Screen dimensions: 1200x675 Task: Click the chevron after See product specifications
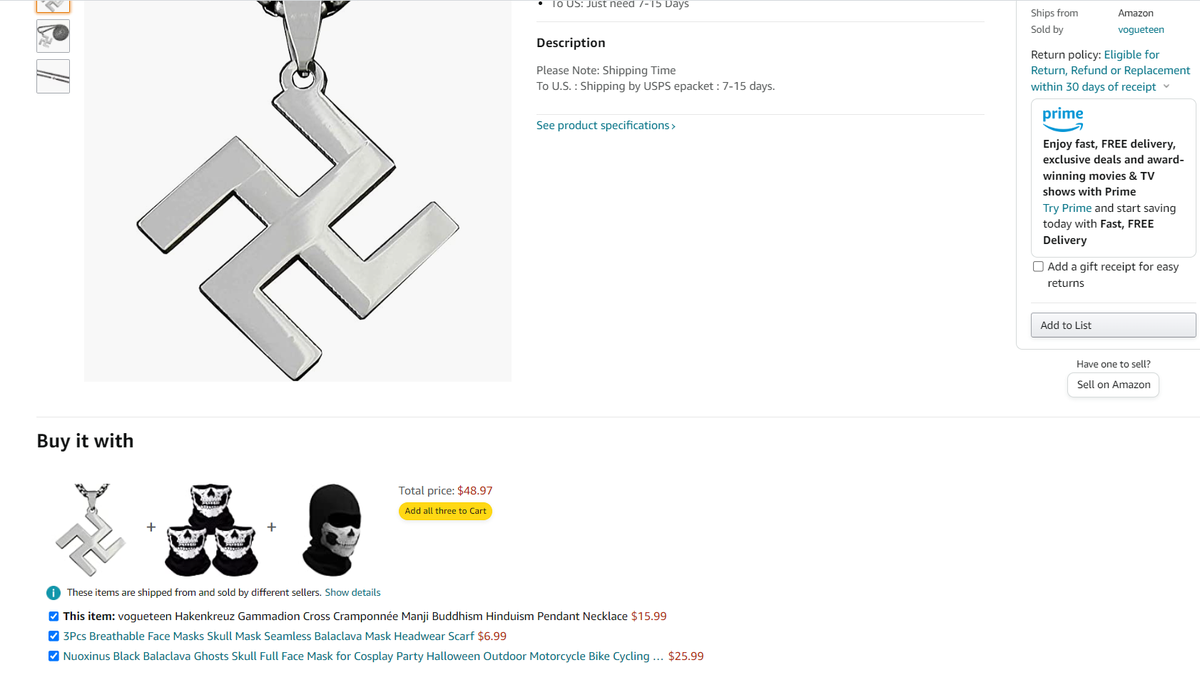[674, 126]
